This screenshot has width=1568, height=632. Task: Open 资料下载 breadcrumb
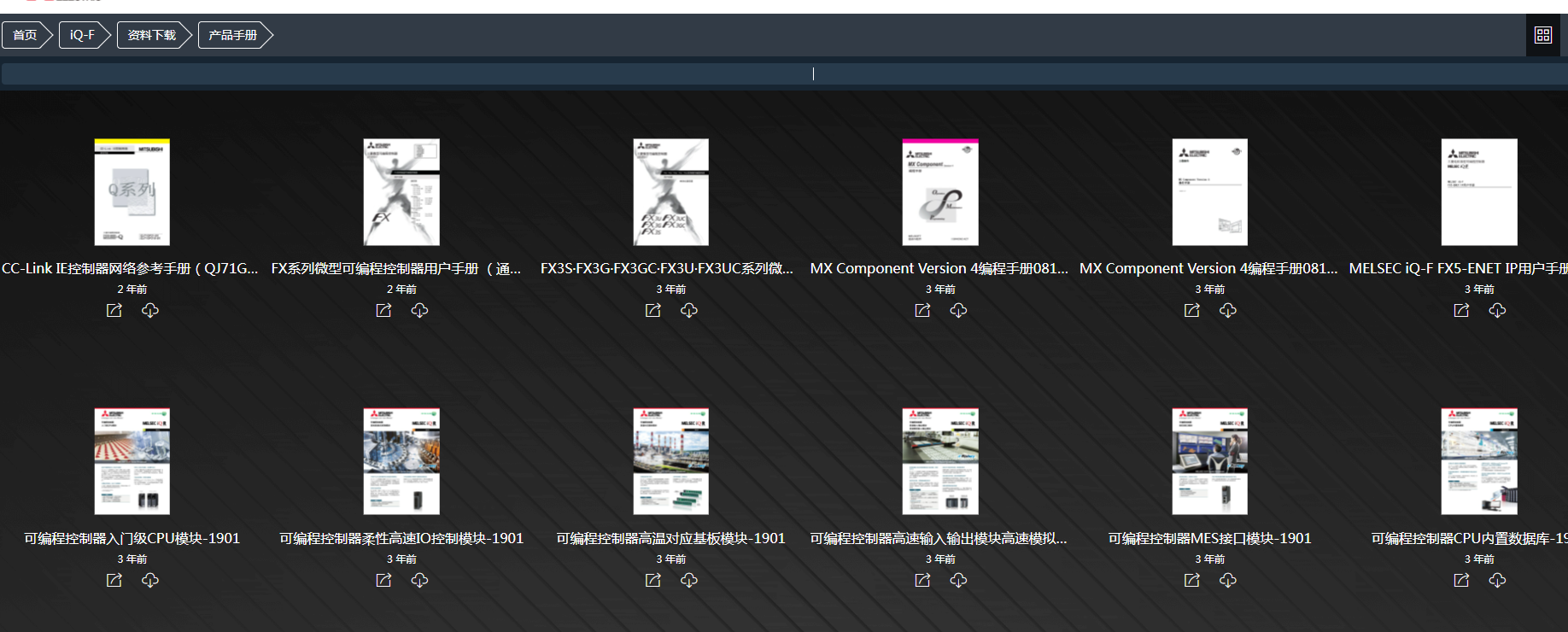(152, 35)
